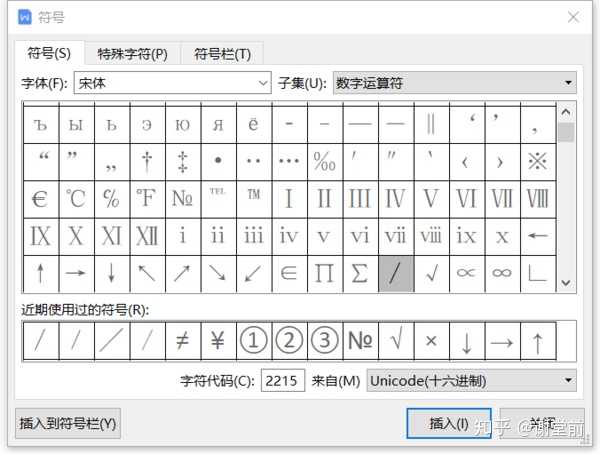
Task: Pick the № recent symbol
Action: tap(360, 341)
